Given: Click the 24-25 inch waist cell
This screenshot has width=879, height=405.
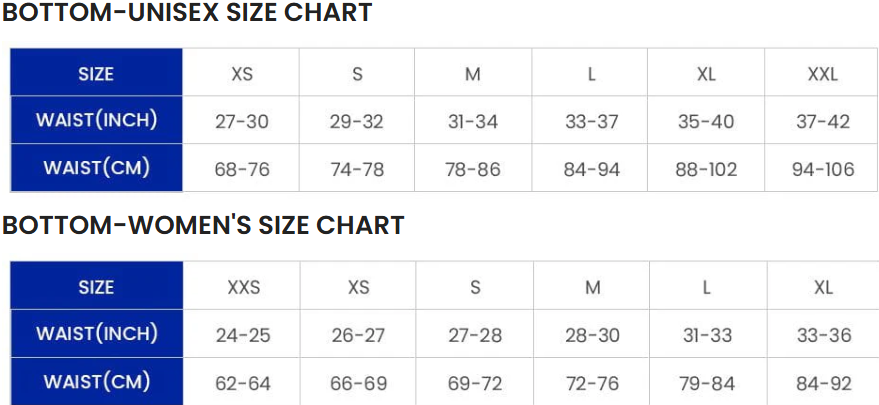Looking at the screenshot, I should point(243,335).
